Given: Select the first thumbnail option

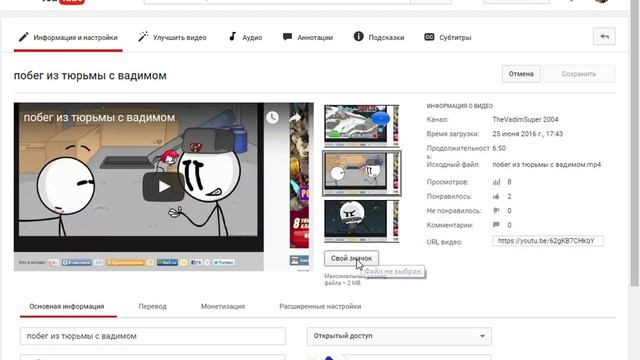Looking at the screenshot, I should click(362, 125).
